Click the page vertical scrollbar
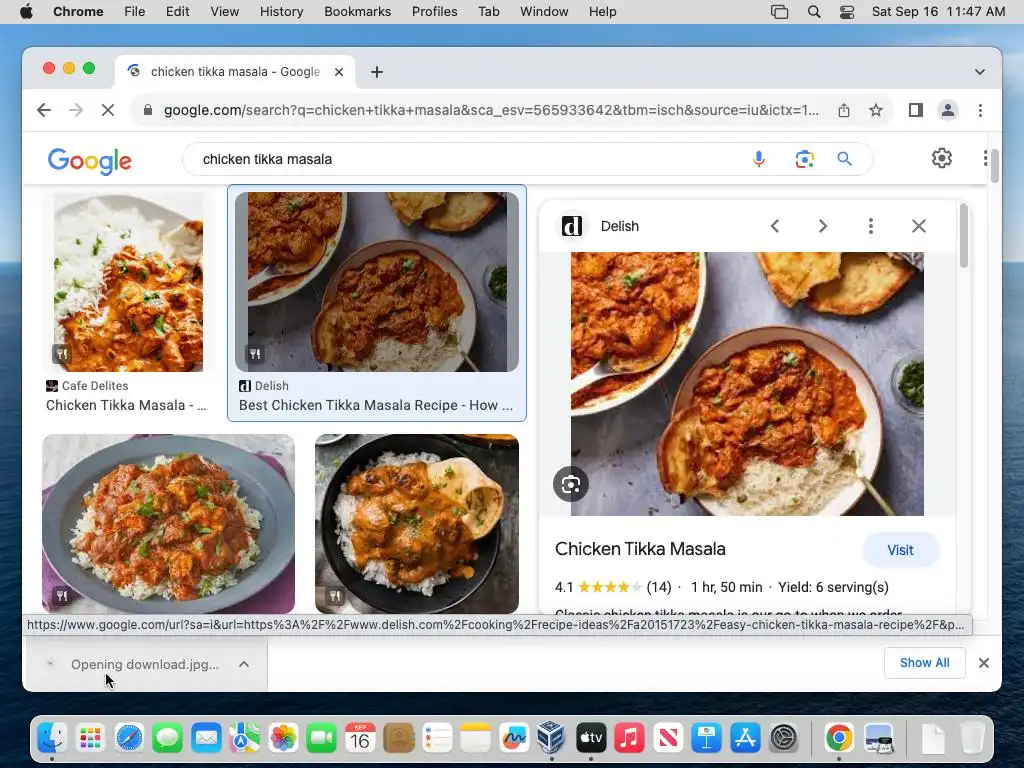This screenshot has width=1024, height=768. (995, 167)
